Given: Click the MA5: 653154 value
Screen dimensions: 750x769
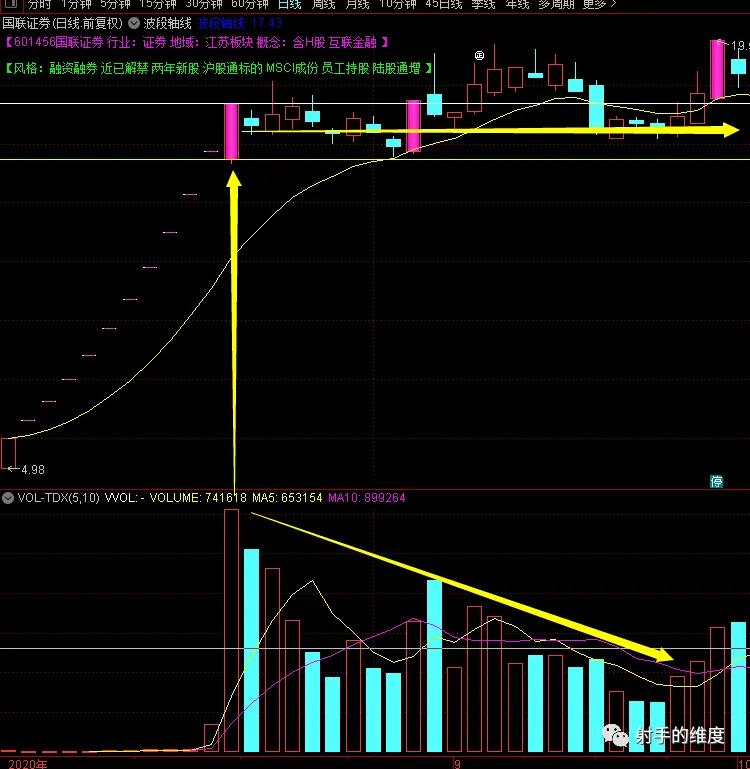Looking at the screenshot, I should [x=287, y=498].
